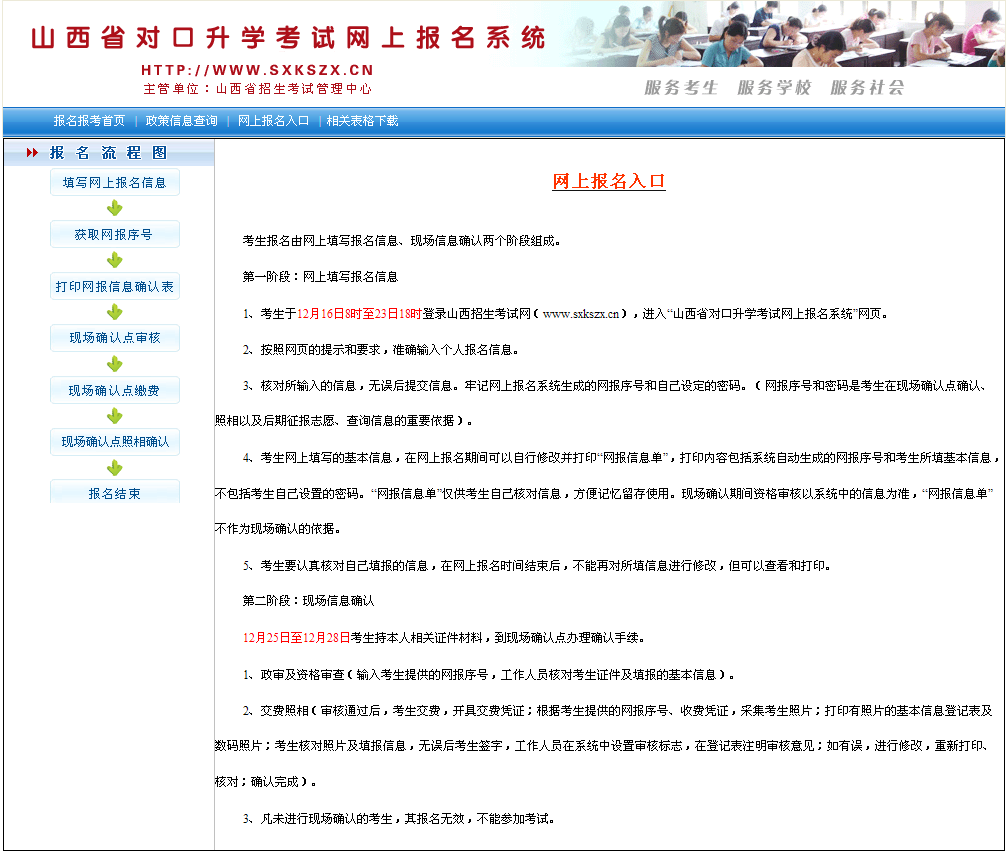Click the 现场确认点审核 step button

tap(115, 338)
